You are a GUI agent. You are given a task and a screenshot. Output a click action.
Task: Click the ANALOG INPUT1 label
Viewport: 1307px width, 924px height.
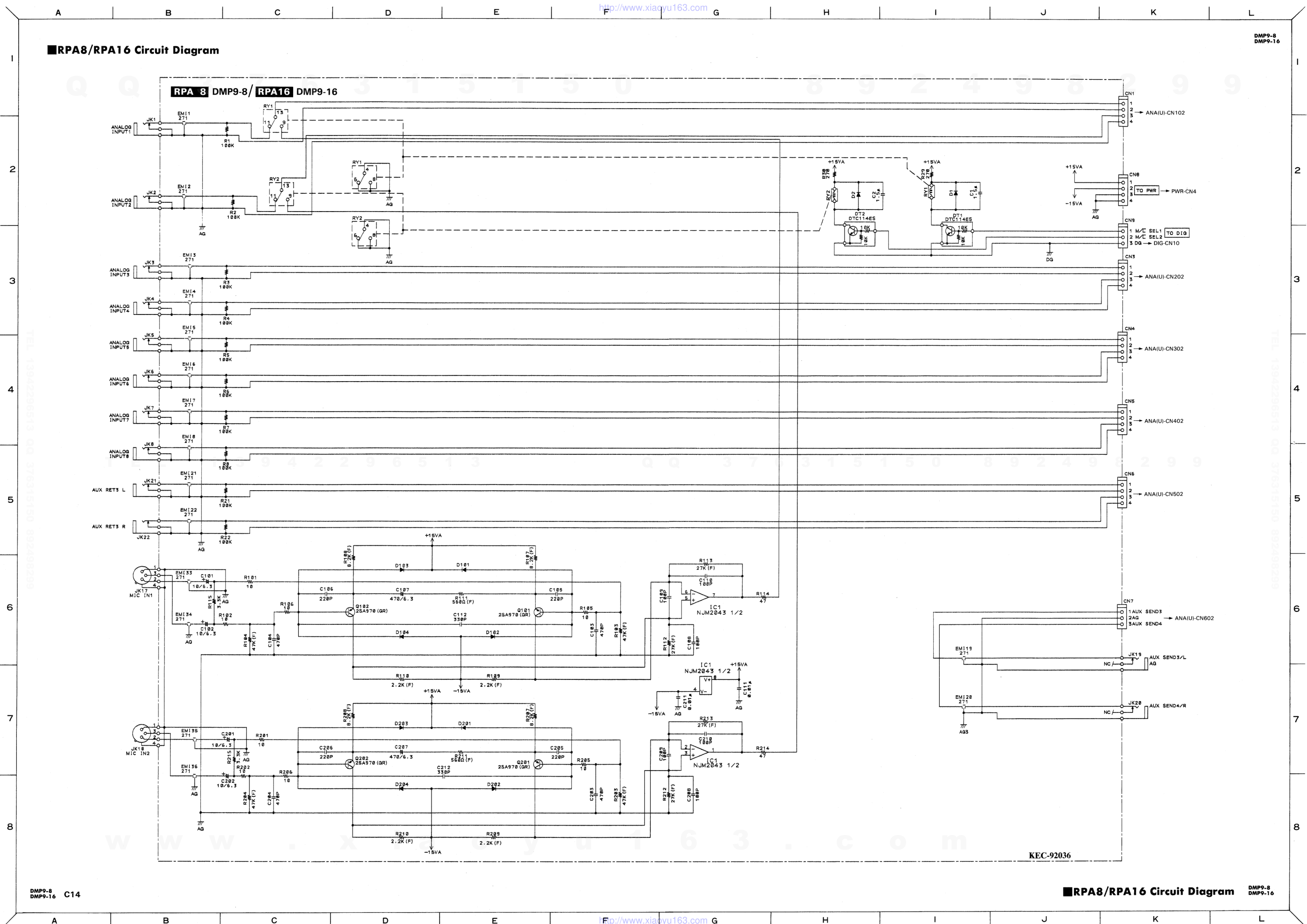coord(121,130)
